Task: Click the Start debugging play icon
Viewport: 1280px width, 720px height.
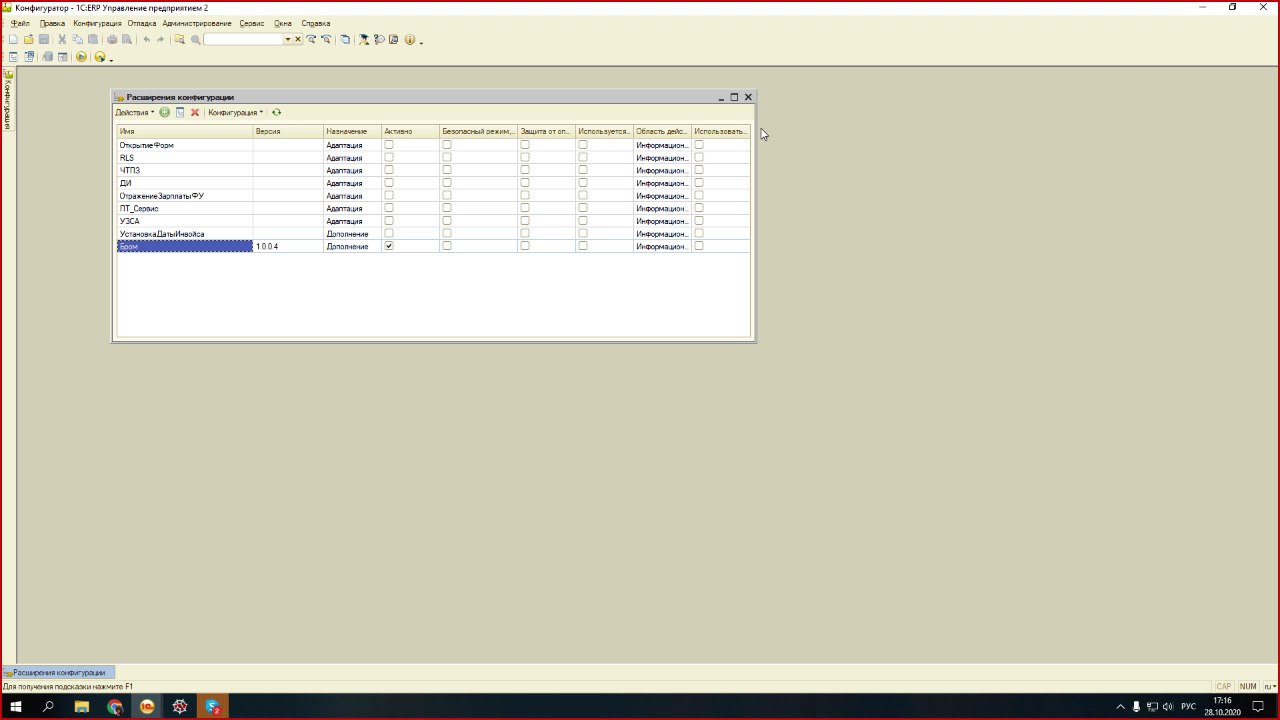Action: pos(81,57)
